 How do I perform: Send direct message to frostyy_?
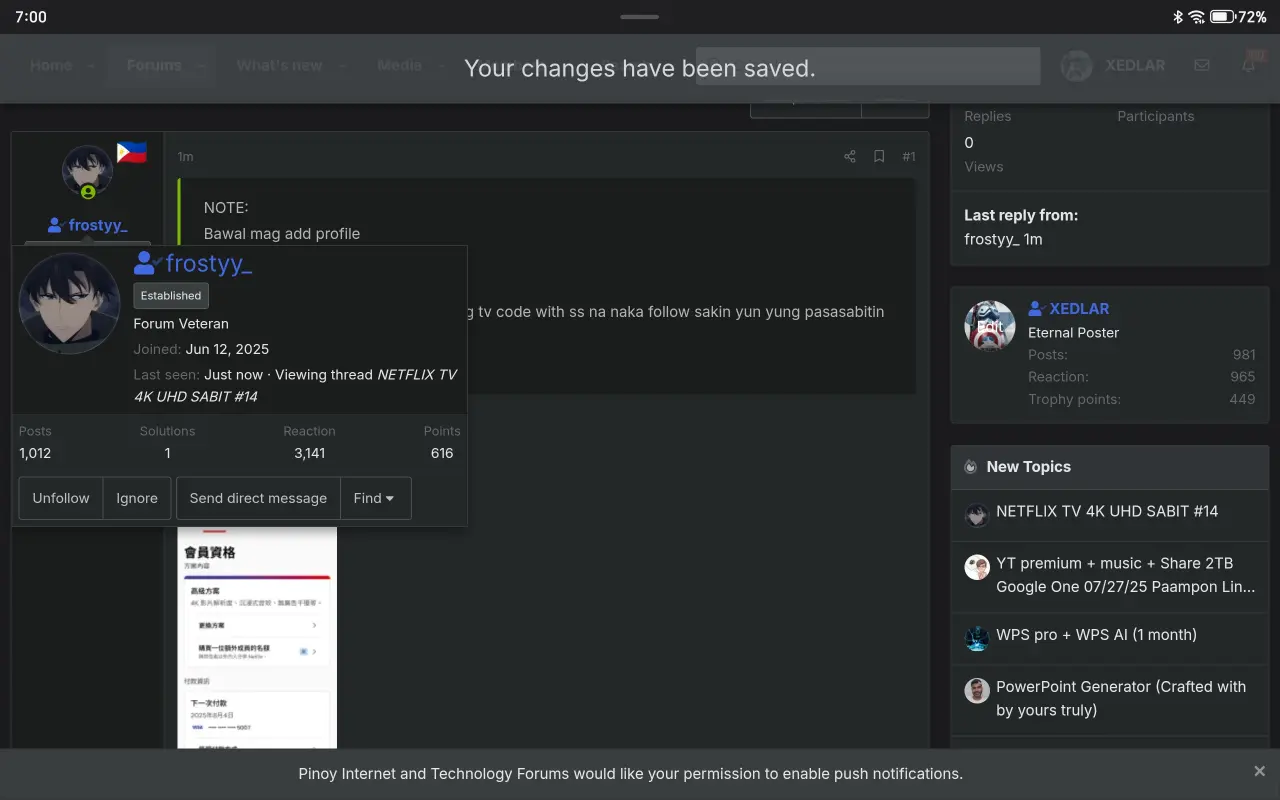pos(258,498)
